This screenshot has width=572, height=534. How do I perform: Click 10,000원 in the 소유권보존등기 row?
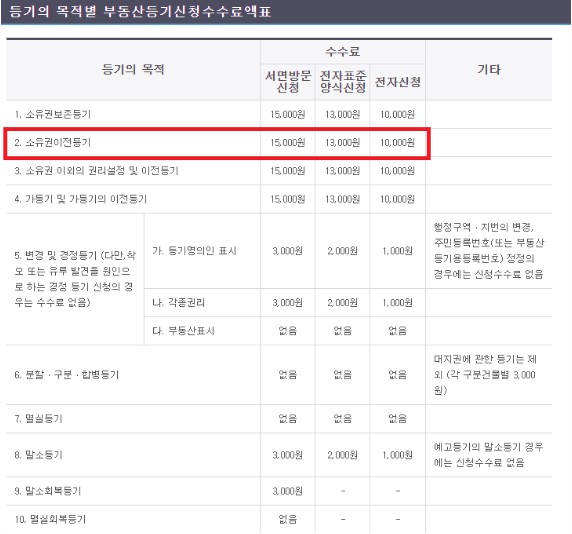[398, 114]
